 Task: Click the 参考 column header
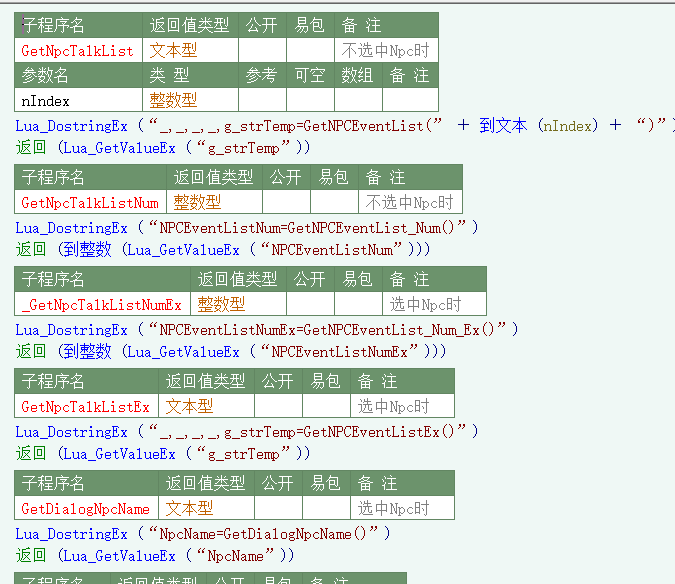point(262,75)
